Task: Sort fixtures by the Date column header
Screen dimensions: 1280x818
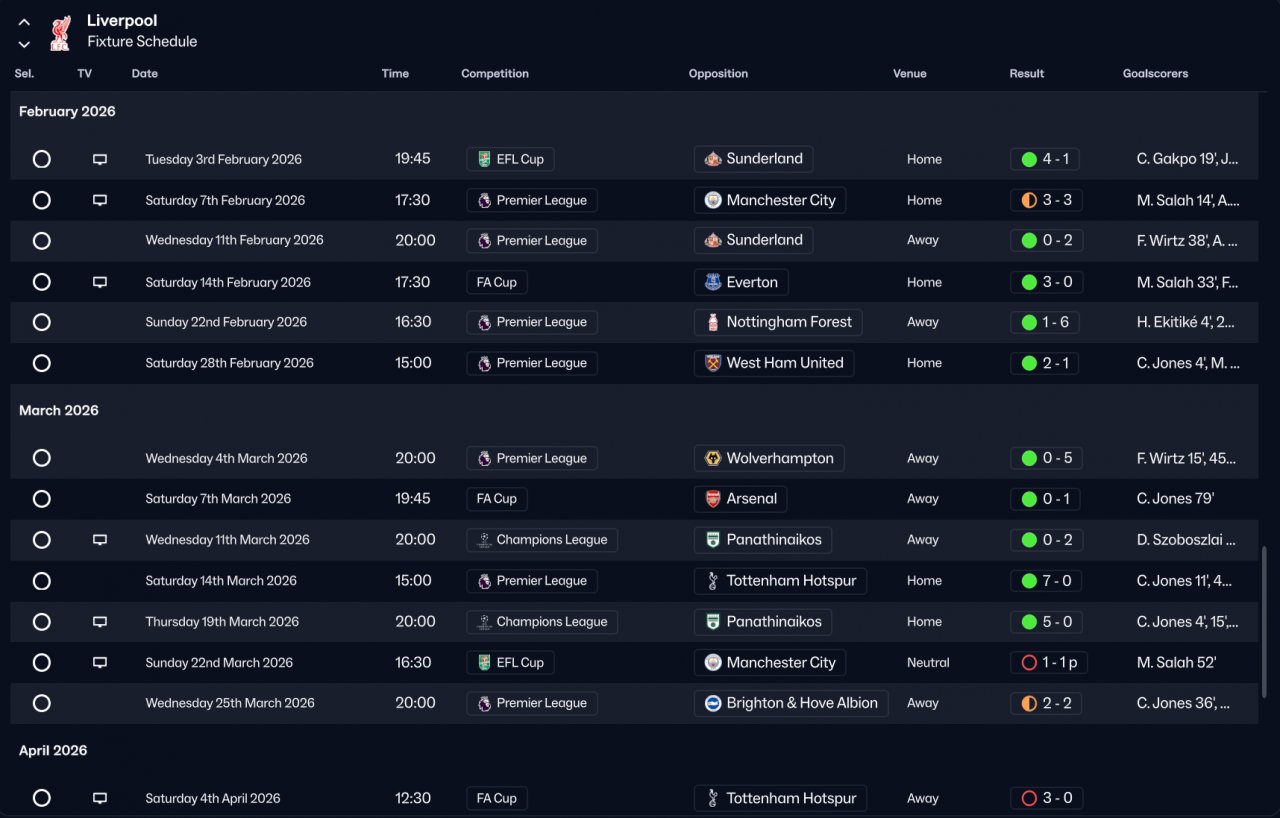Action: 145,74
